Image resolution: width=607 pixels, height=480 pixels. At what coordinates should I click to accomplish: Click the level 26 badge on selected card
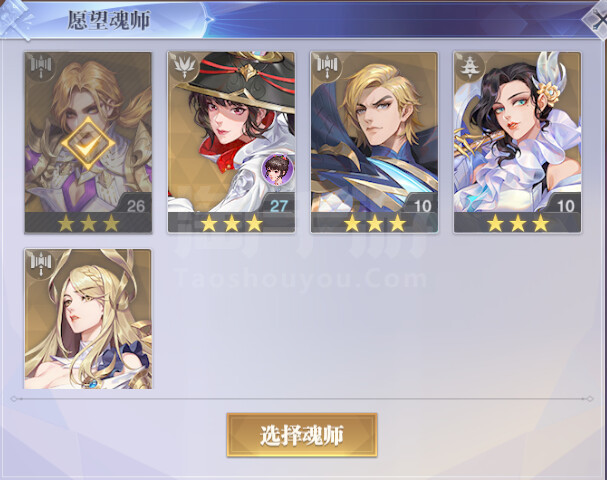point(136,206)
